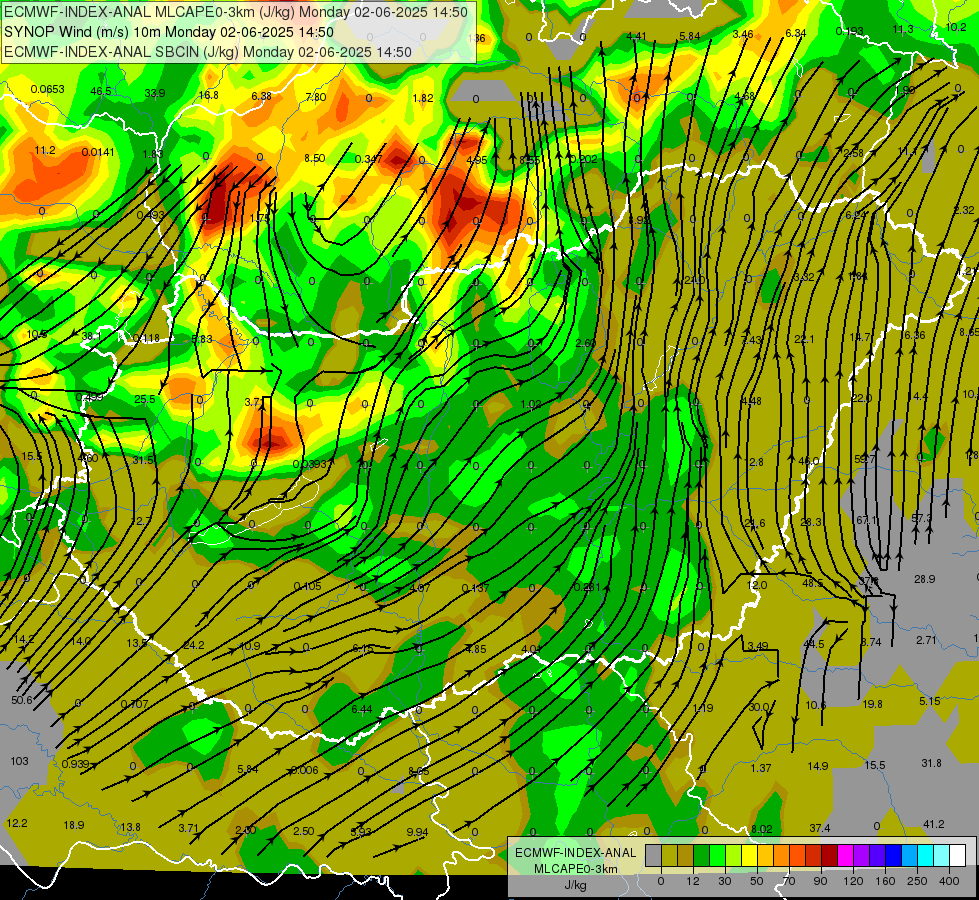Click the map value '50.6'
Viewport: 979px width, 900px height.
(x=22, y=700)
